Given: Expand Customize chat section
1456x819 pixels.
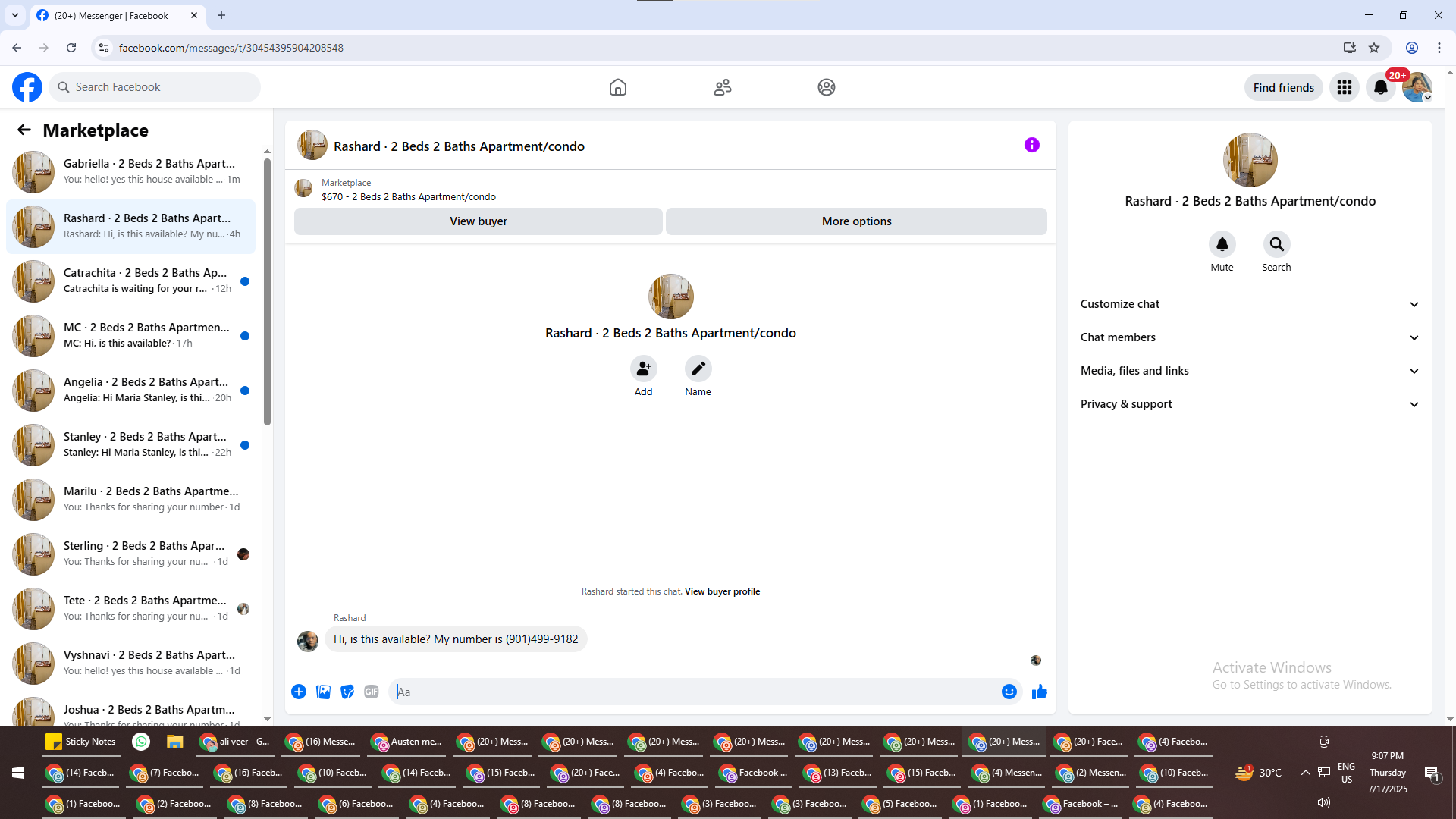Looking at the screenshot, I should (x=1250, y=304).
